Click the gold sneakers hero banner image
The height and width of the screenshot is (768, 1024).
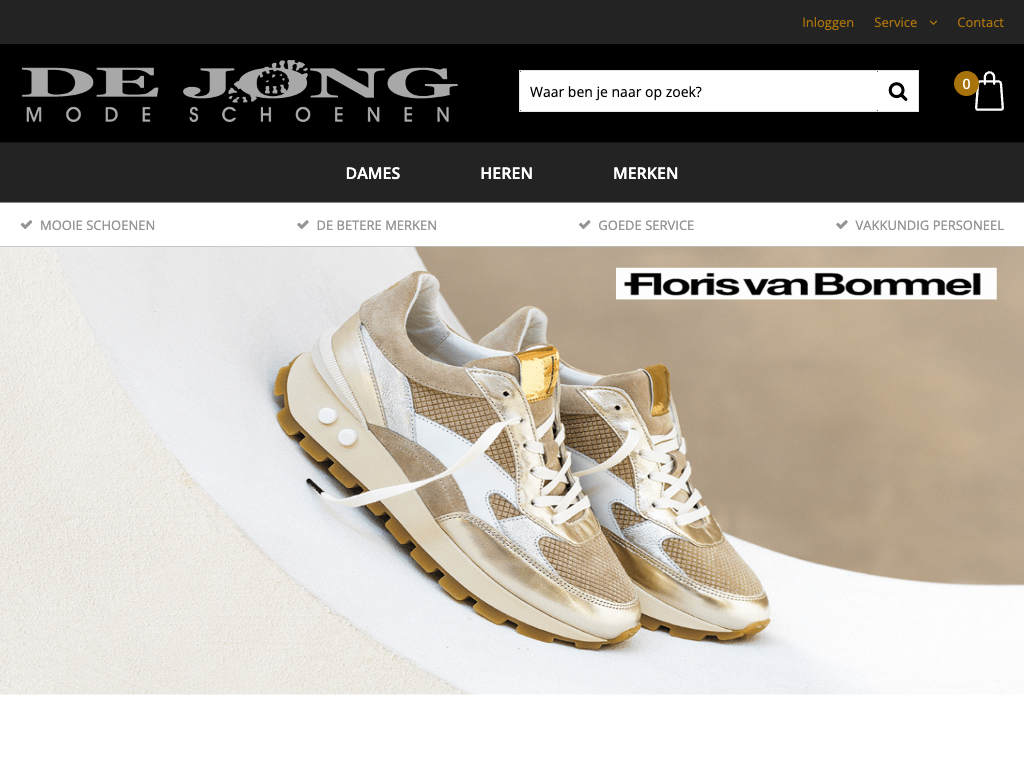click(512, 470)
